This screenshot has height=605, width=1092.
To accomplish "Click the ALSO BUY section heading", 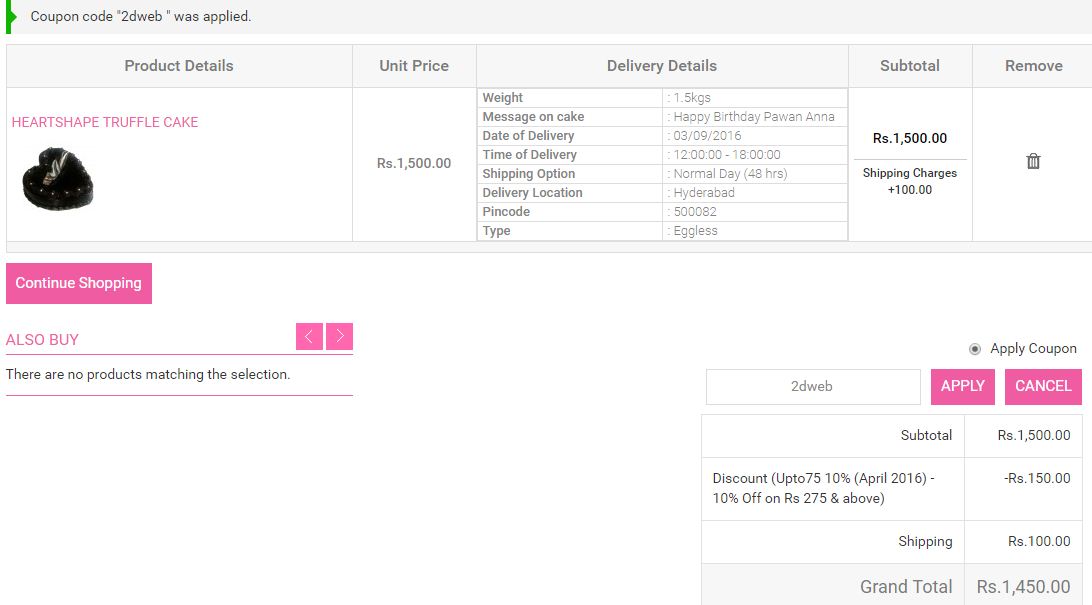I will [42, 340].
